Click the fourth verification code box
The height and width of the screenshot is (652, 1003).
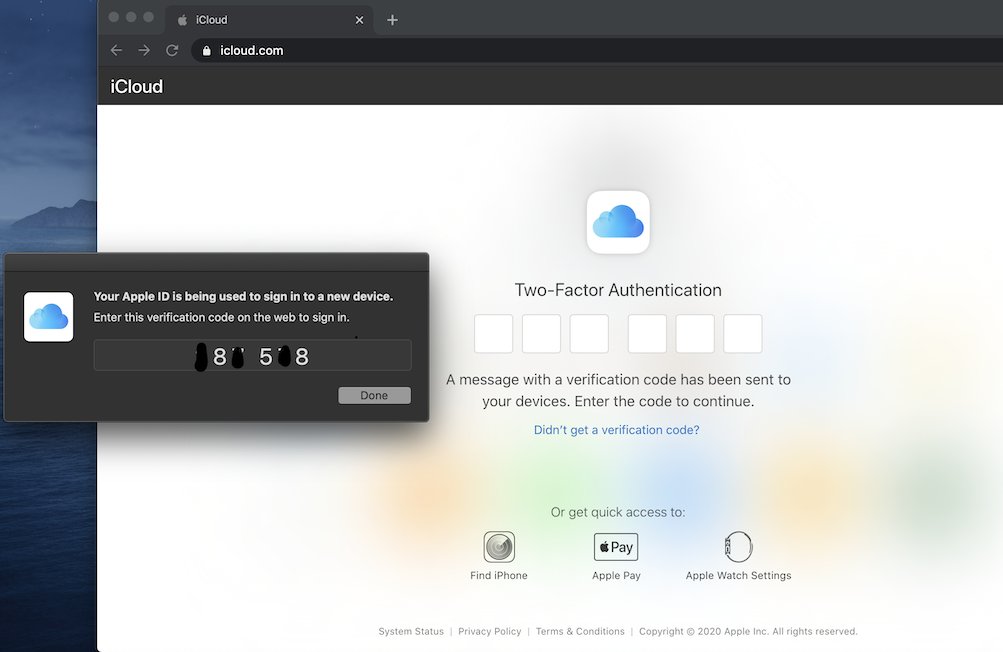647,333
